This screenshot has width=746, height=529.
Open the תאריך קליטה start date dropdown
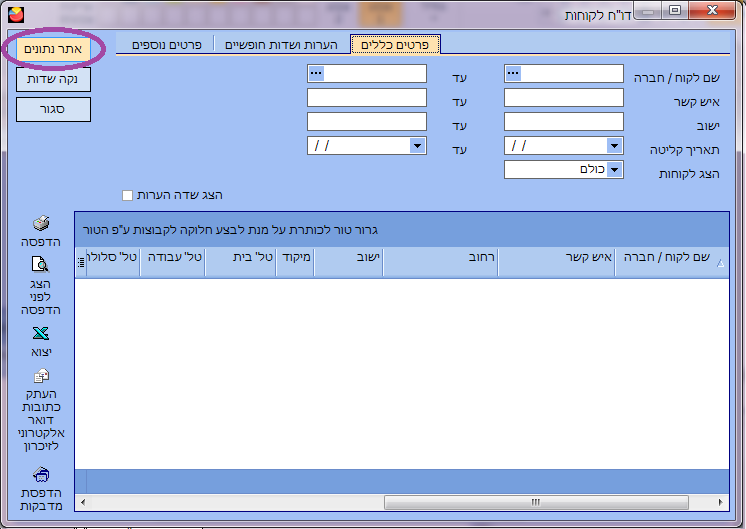615,146
